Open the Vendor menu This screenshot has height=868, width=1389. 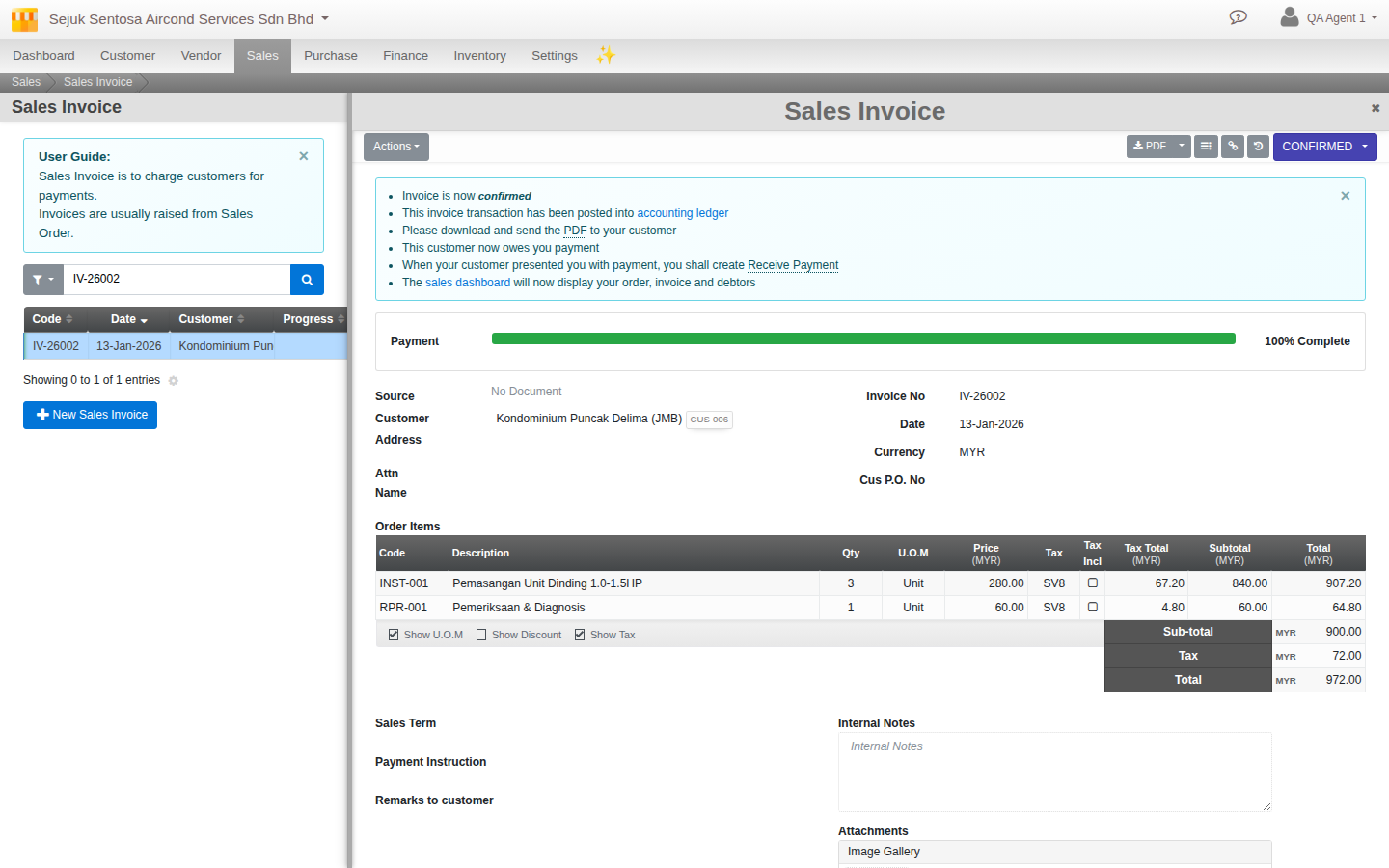coord(201,56)
